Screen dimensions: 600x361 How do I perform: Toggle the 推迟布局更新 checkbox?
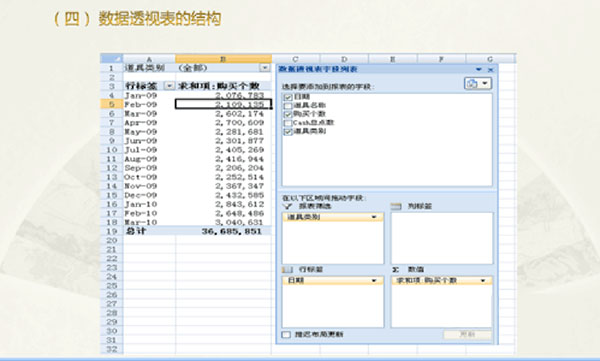286,335
